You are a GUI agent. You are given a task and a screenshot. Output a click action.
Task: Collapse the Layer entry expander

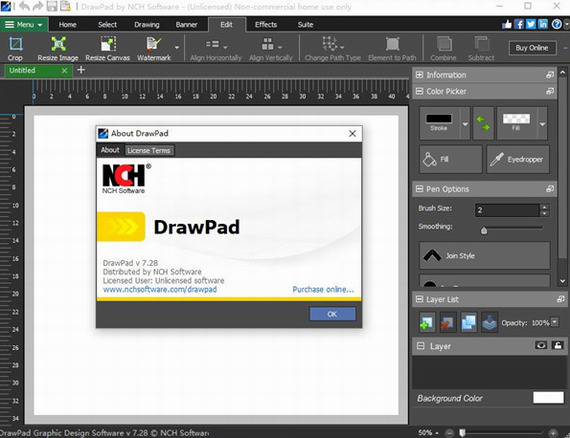coord(421,346)
